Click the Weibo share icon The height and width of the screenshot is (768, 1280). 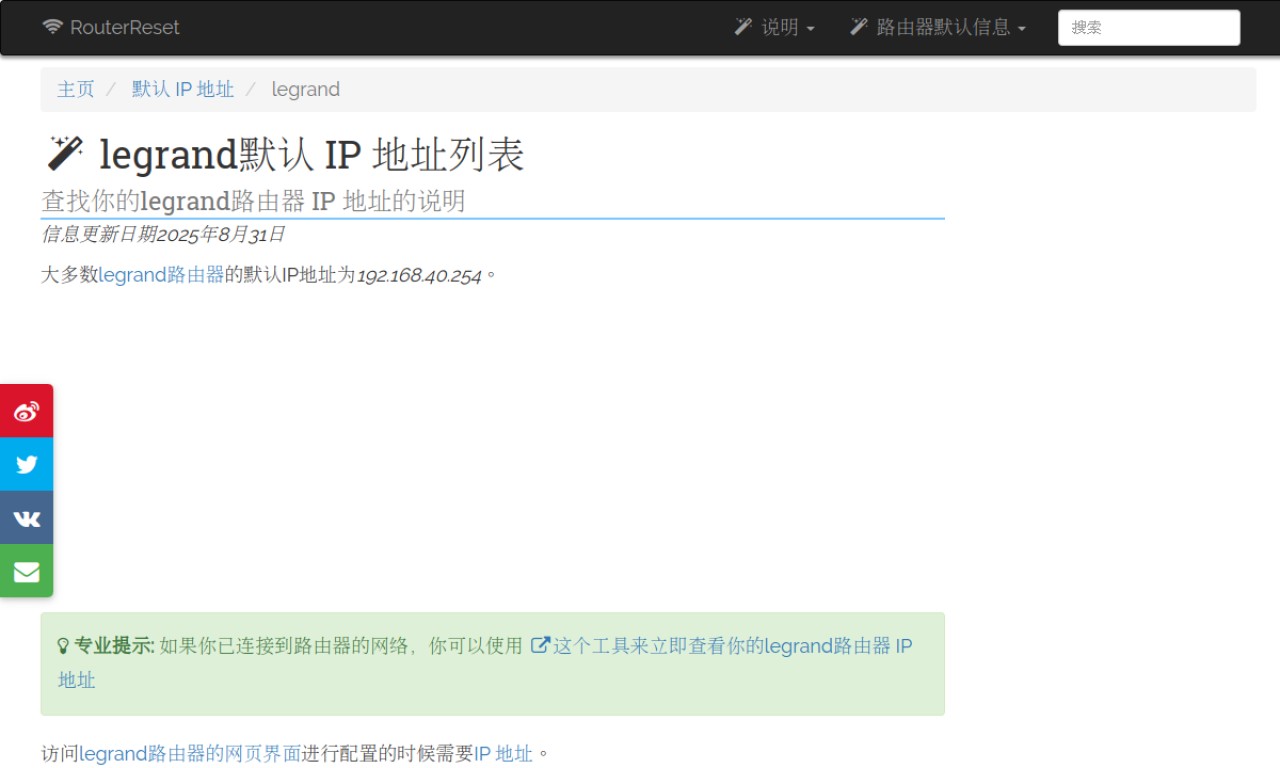[26, 411]
